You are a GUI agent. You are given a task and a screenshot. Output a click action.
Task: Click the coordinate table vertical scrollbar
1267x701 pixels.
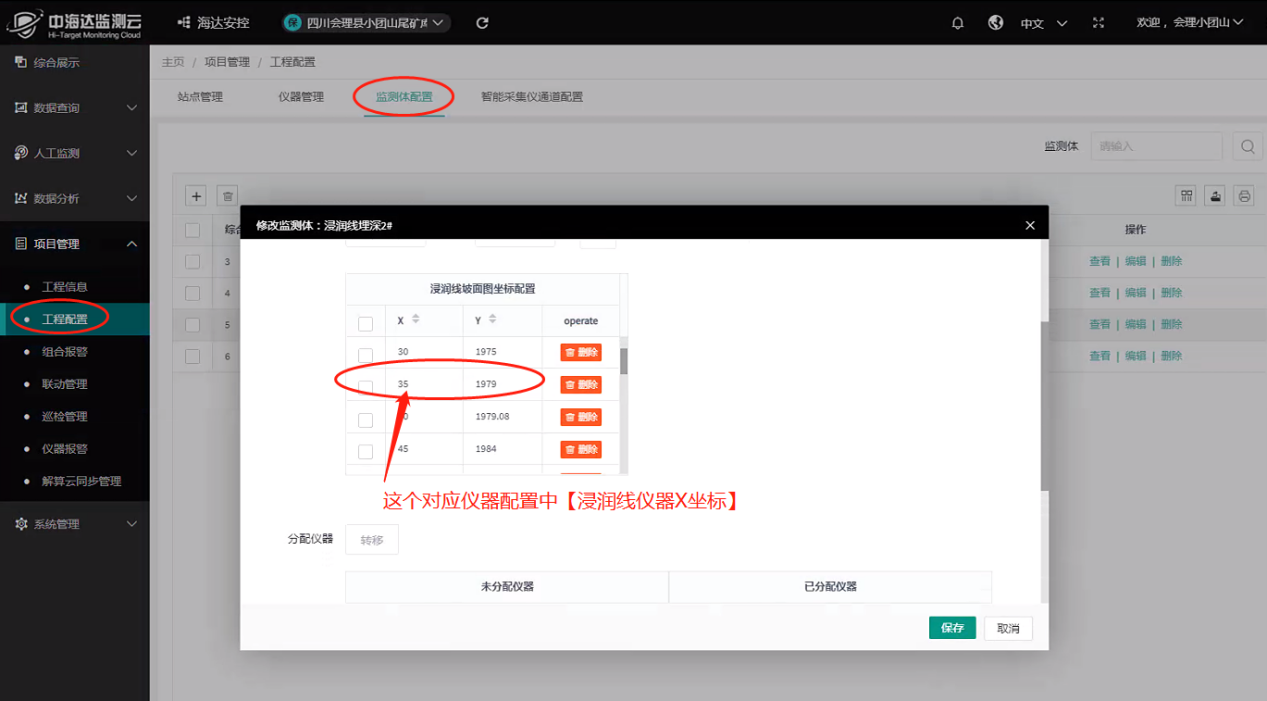point(624,360)
